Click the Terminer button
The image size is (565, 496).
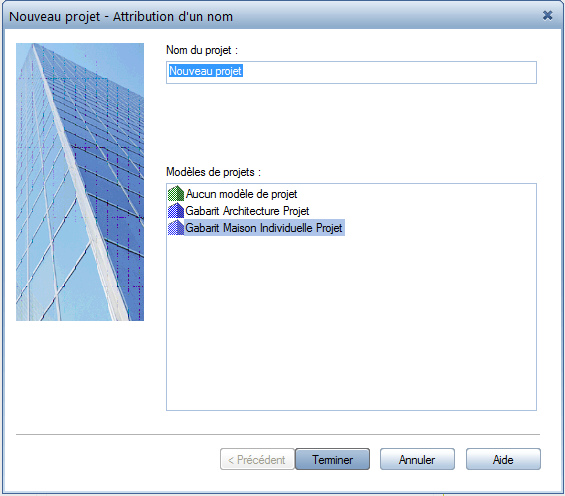(x=333, y=459)
